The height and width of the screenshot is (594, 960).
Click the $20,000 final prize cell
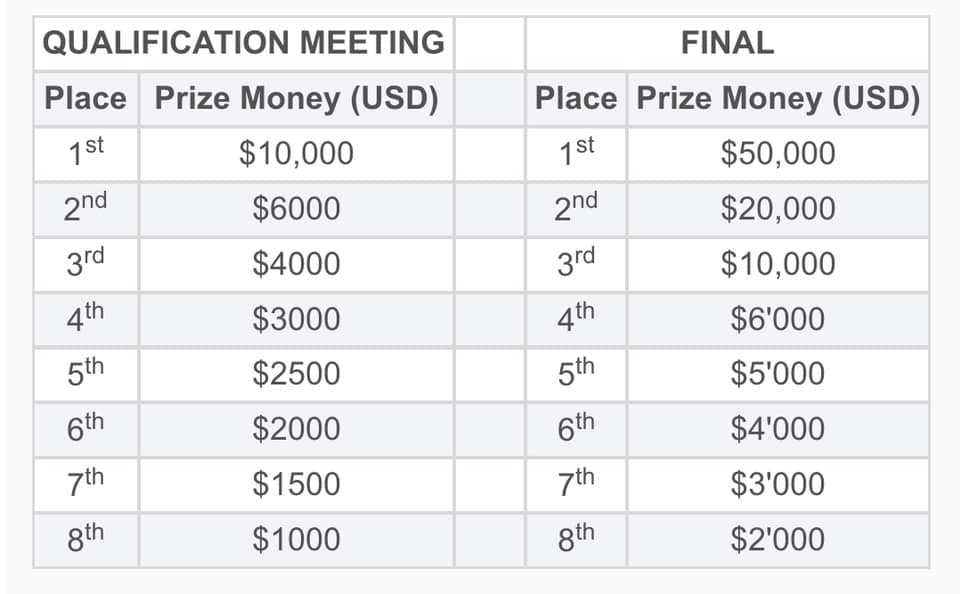(x=778, y=209)
